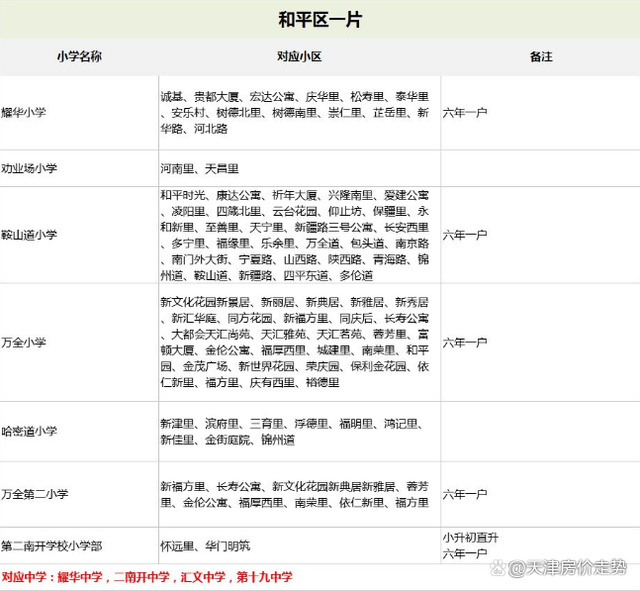
Task: Select the 万全小学 school name cell
Action: click(24, 342)
